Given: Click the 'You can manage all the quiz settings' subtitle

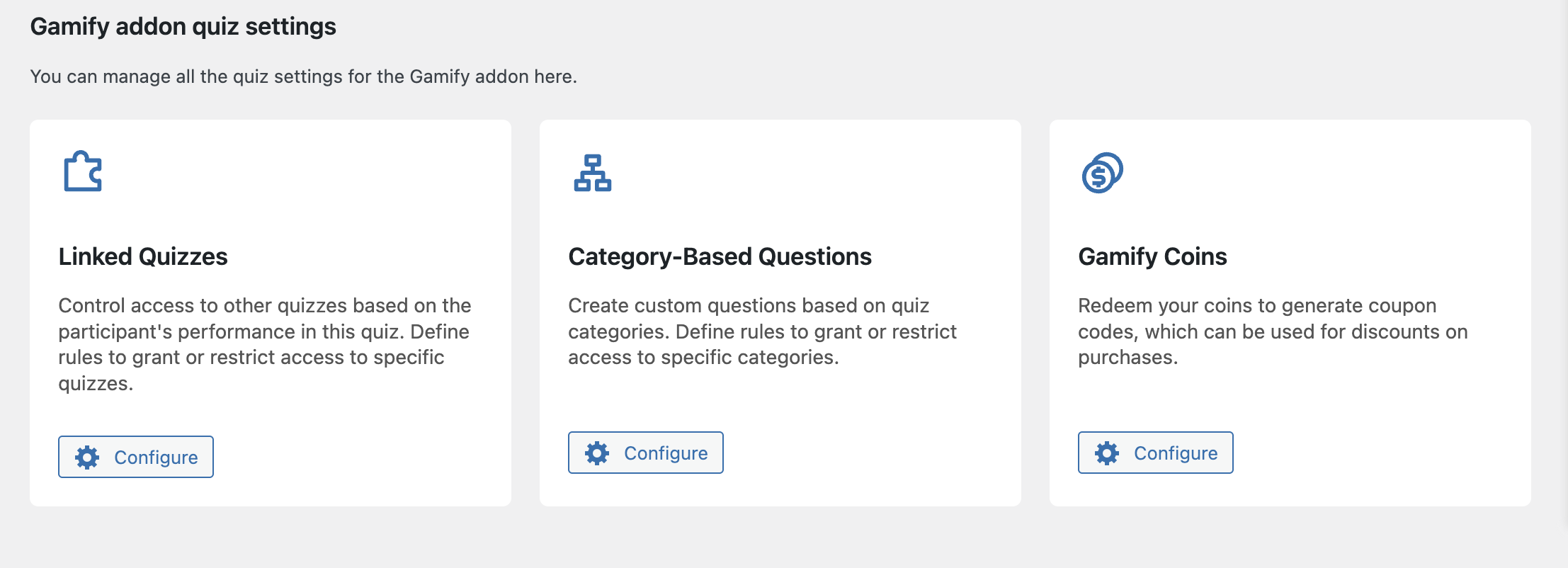Looking at the screenshot, I should tap(304, 76).
